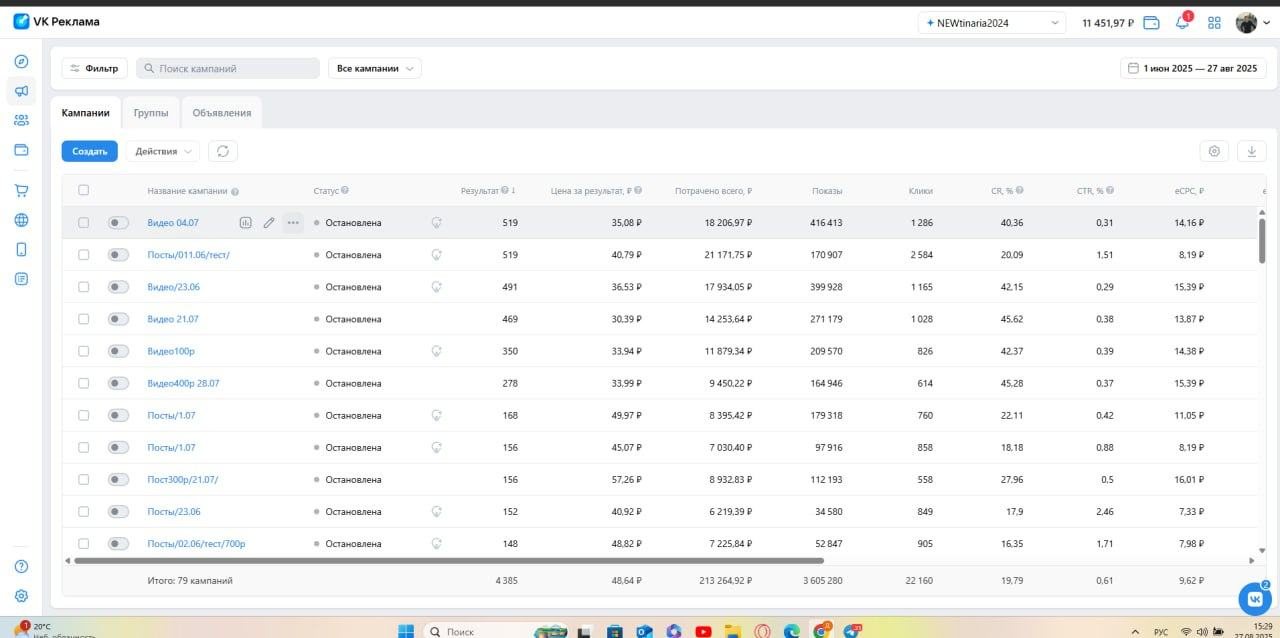Image resolution: width=1280 pixels, height=638 pixels.
Task: Enable the toggle for Видео100р campaign
Action: 118,351
